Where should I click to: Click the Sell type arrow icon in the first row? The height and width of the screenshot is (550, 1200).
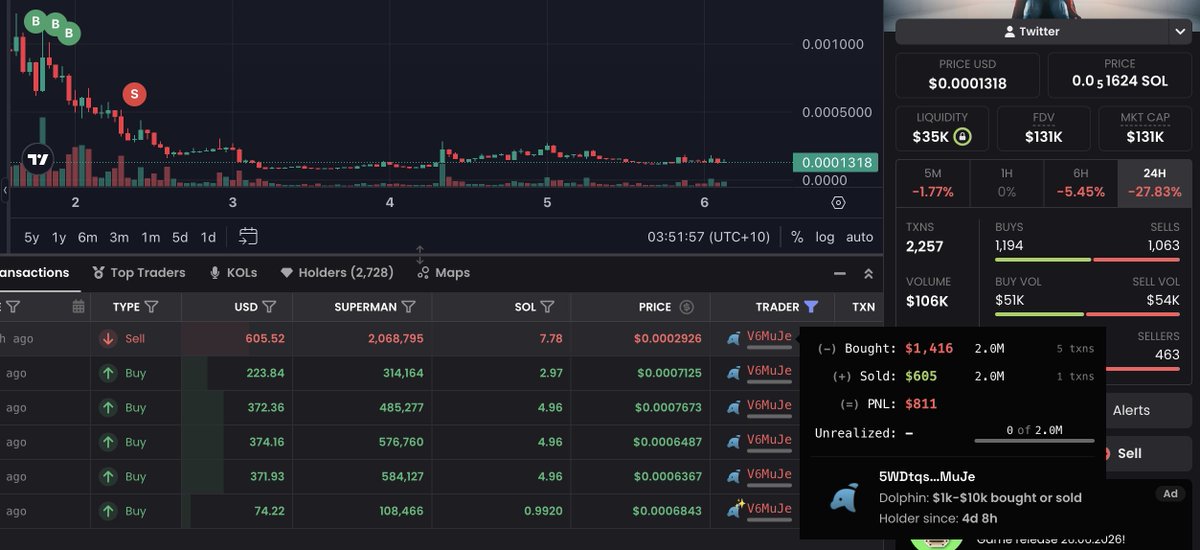[108, 339]
